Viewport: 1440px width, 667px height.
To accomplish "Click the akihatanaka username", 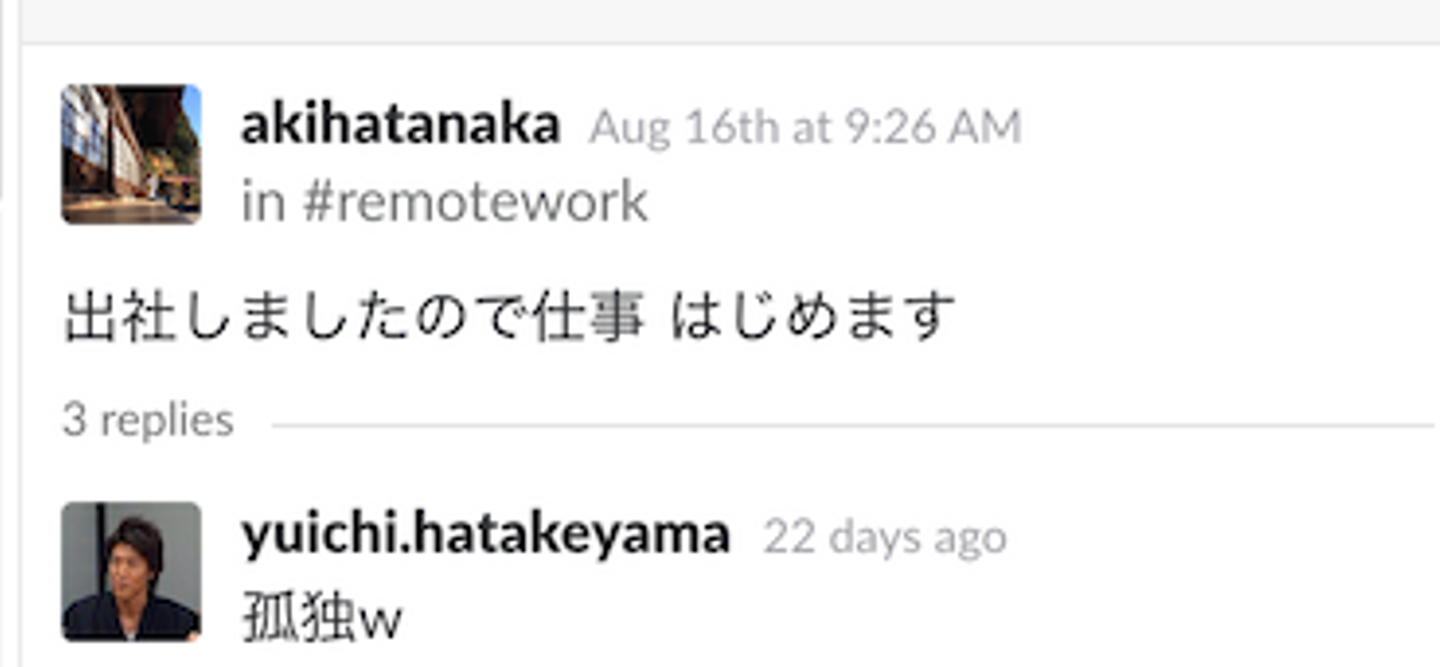I will (x=400, y=127).
